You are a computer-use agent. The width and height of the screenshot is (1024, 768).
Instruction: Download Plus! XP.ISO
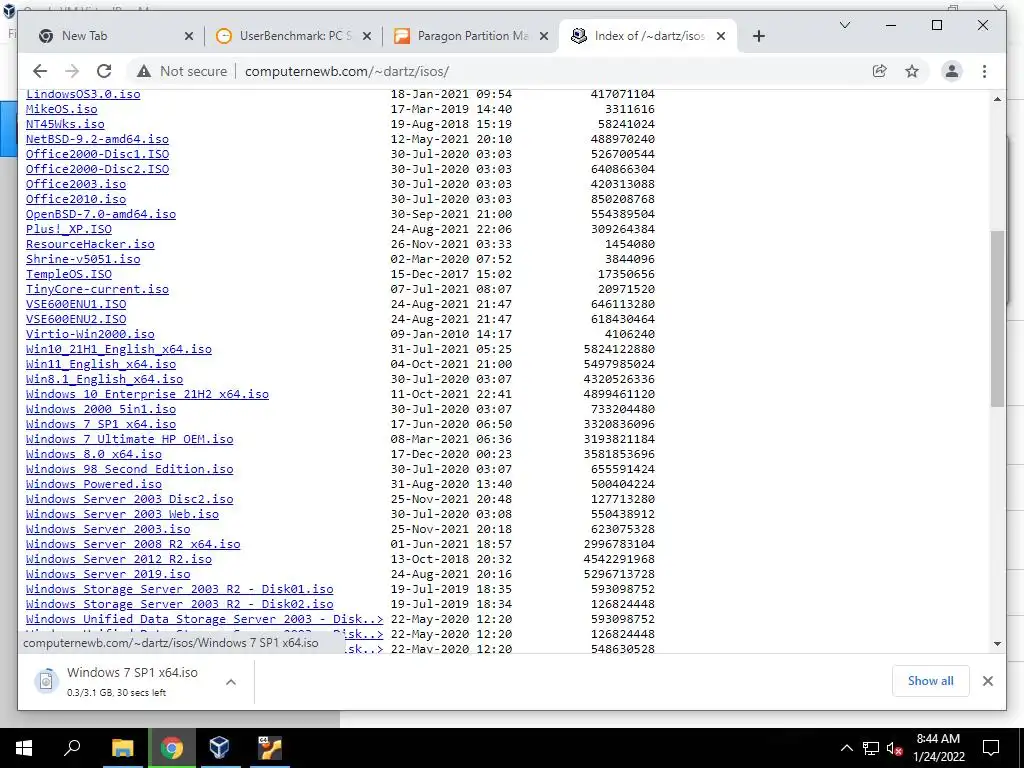click(x=69, y=229)
